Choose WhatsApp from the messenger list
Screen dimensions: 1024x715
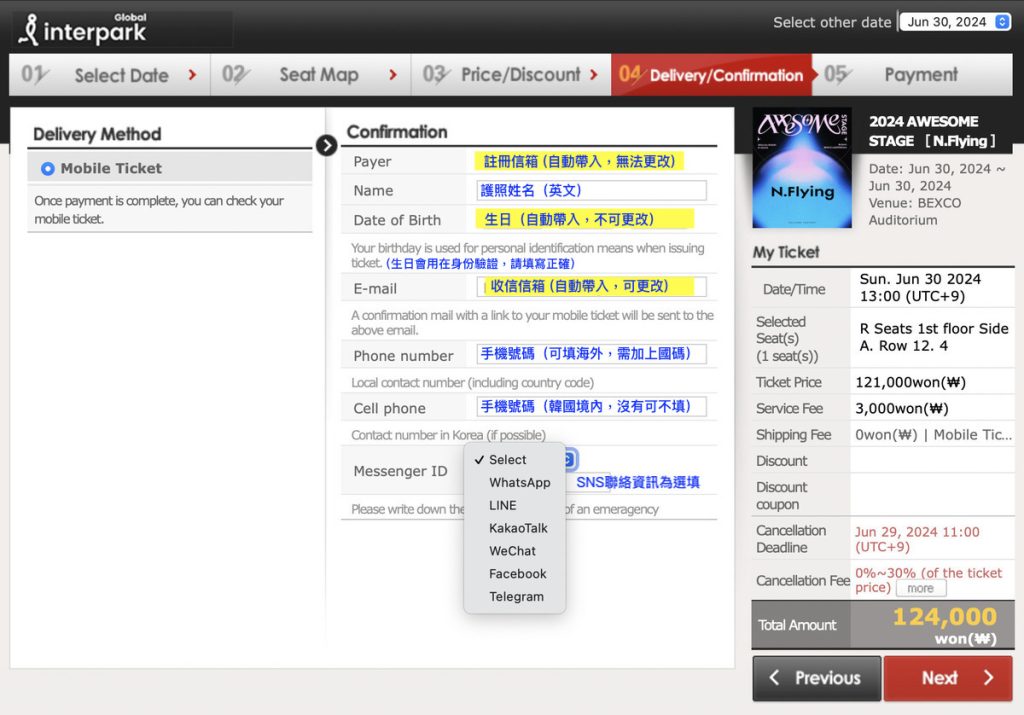(x=519, y=482)
